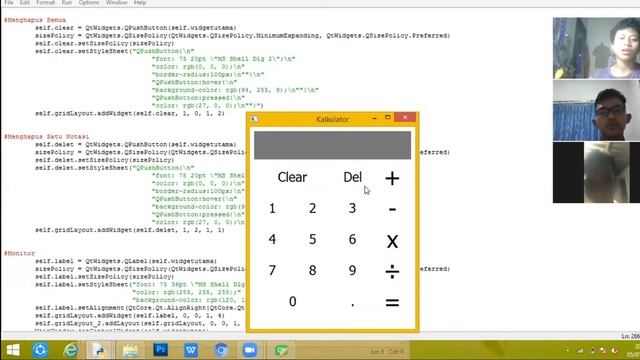The height and width of the screenshot is (360, 640).
Task: Click the multiply X key
Action: click(392, 240)
